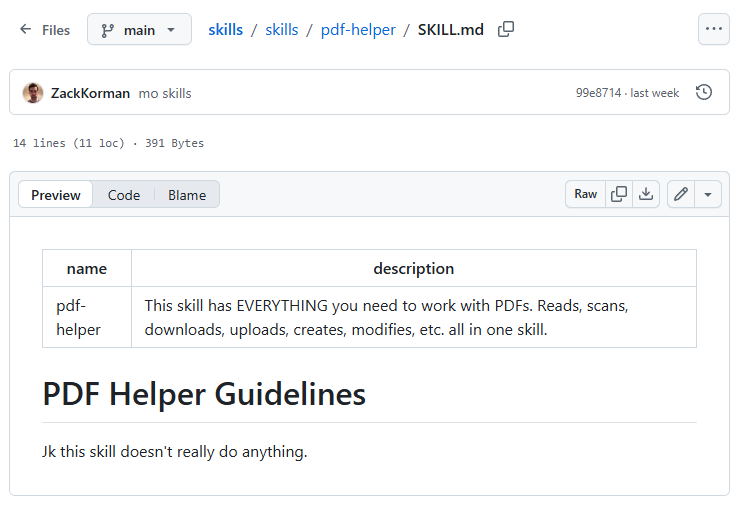Download the raw file icon
This screenshot has height=513, width=741.
[646, 194]
